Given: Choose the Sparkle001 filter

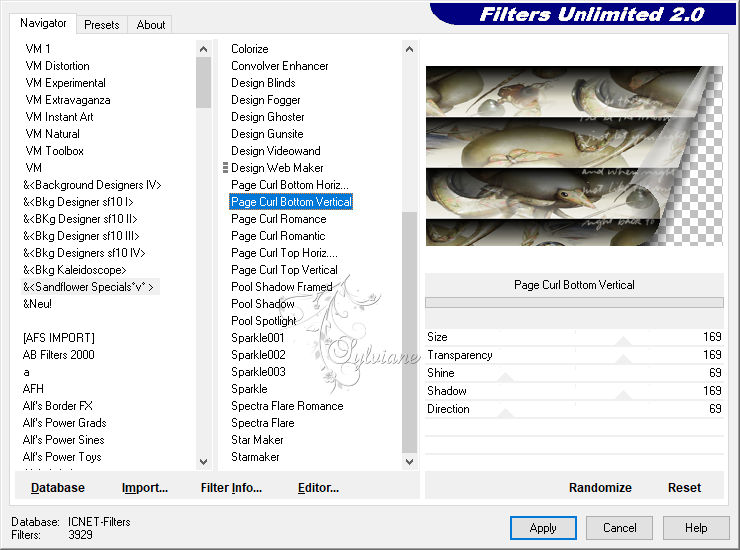Looking at the screenshot, I should pos(258,338).
